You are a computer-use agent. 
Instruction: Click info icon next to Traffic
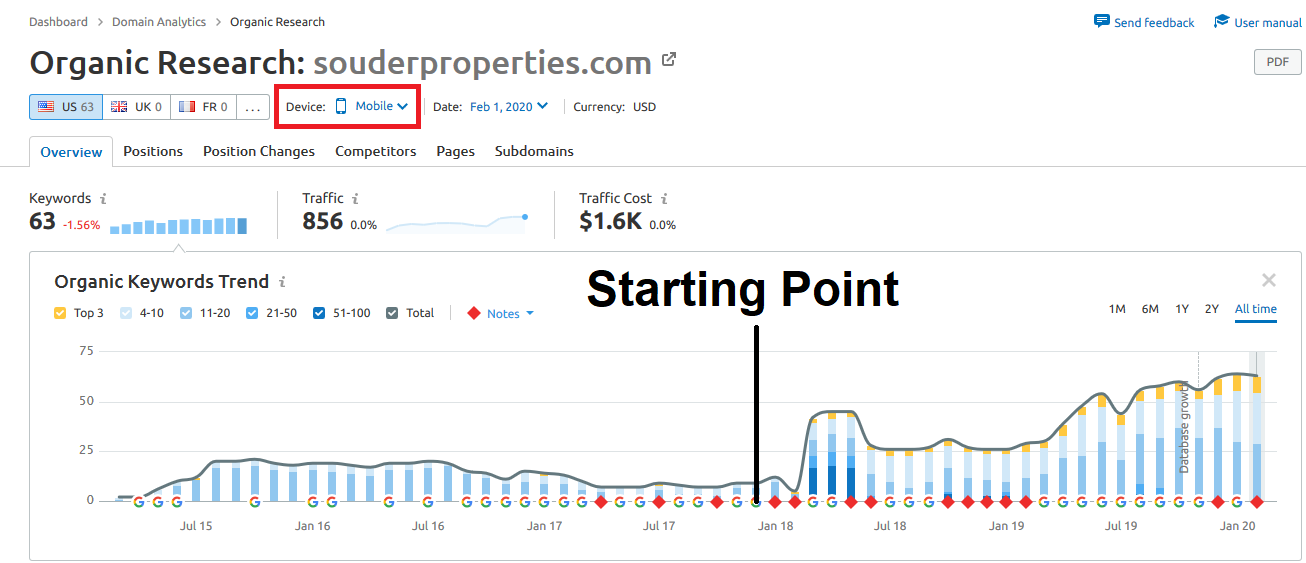click(356, 199)
